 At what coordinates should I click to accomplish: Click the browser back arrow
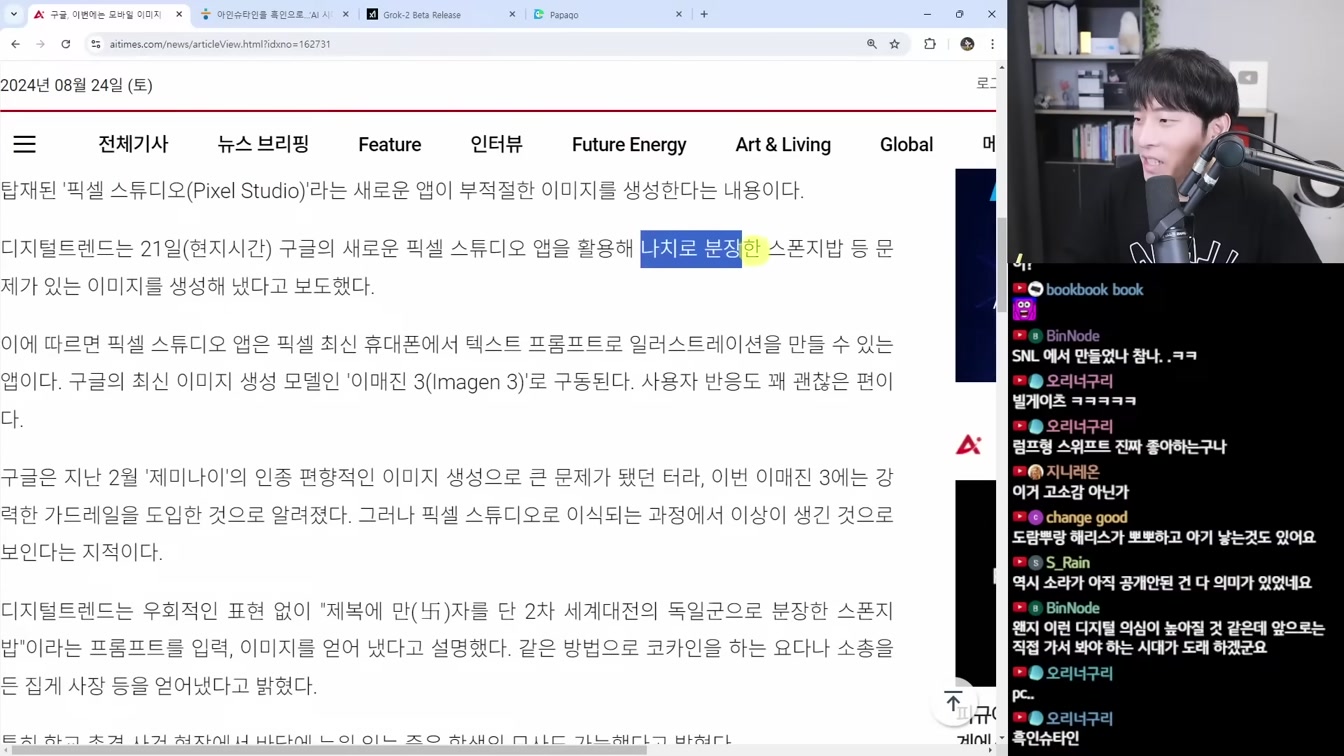[15, 44]
